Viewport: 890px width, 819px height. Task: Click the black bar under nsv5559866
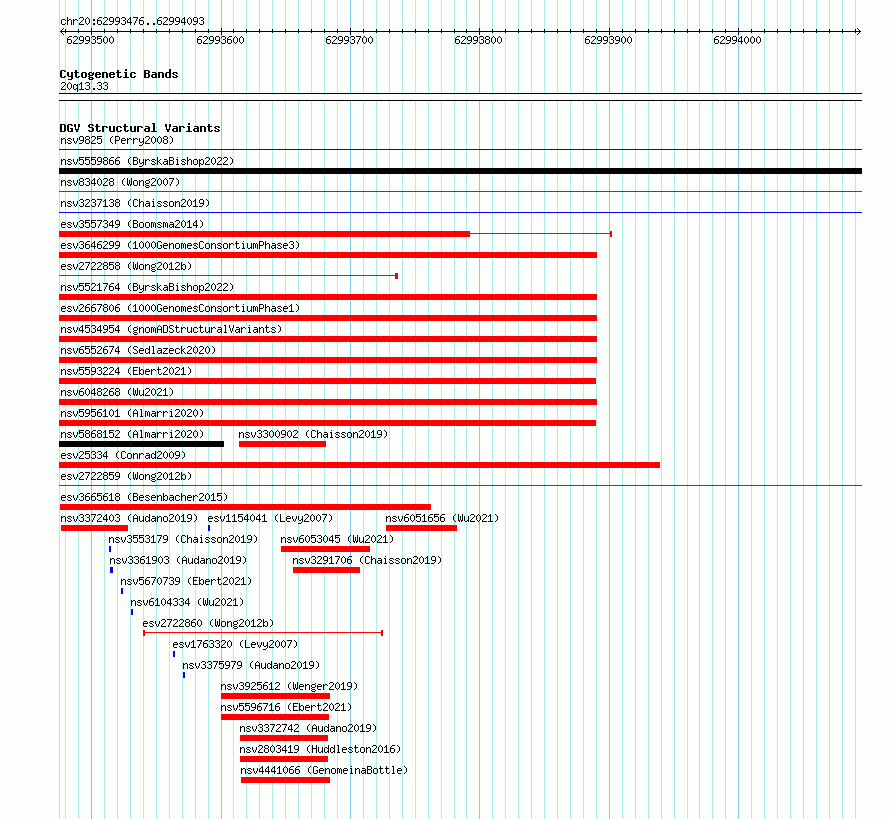[x=460, y=171]
